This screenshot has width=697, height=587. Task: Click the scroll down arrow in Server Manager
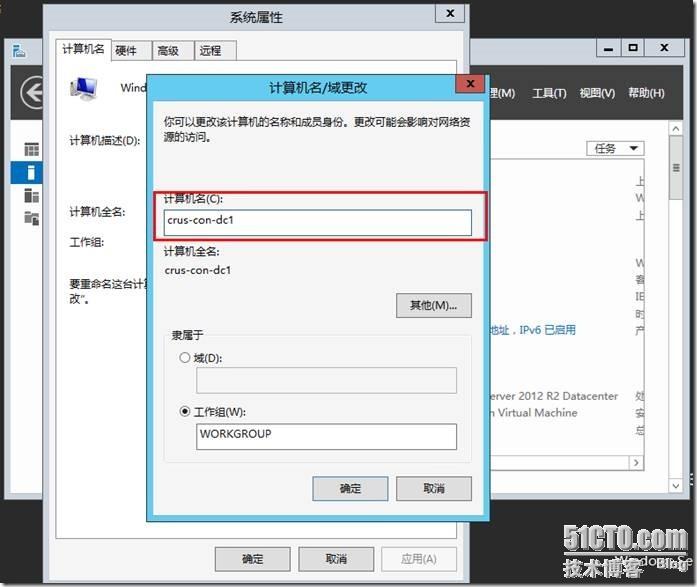676,485
